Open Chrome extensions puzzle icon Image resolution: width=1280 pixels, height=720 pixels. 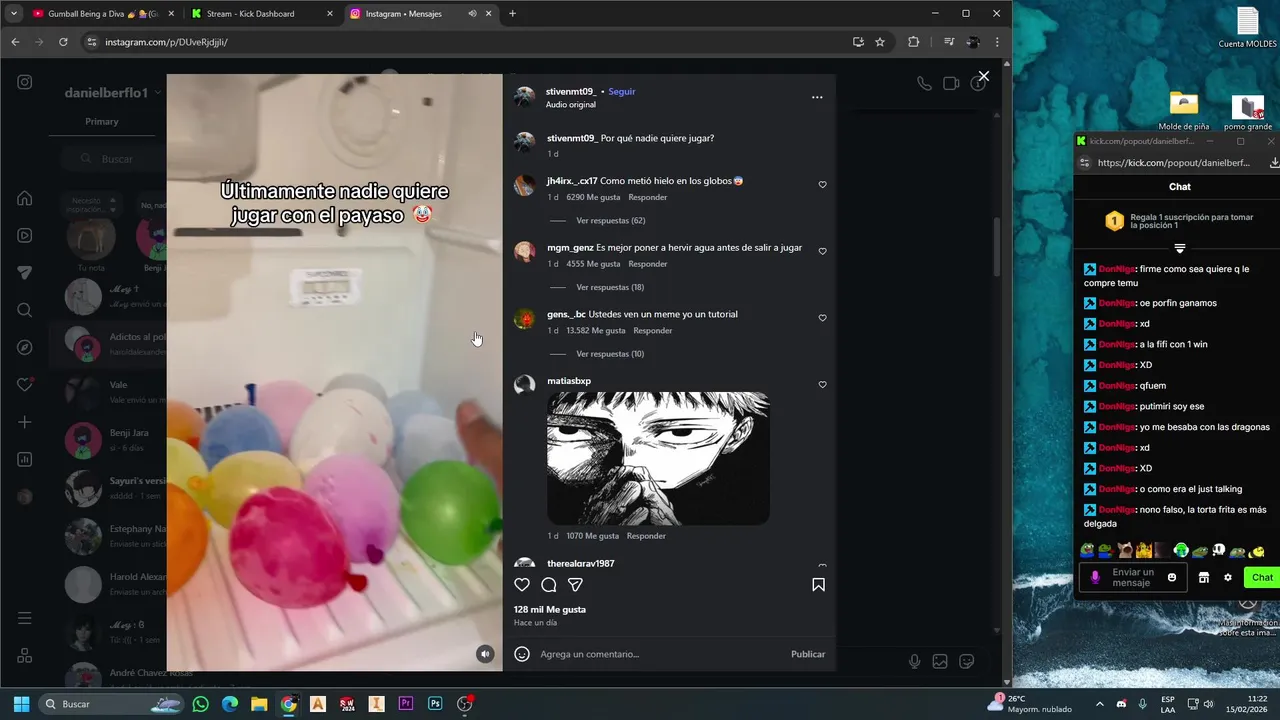(x=913, y=42)
